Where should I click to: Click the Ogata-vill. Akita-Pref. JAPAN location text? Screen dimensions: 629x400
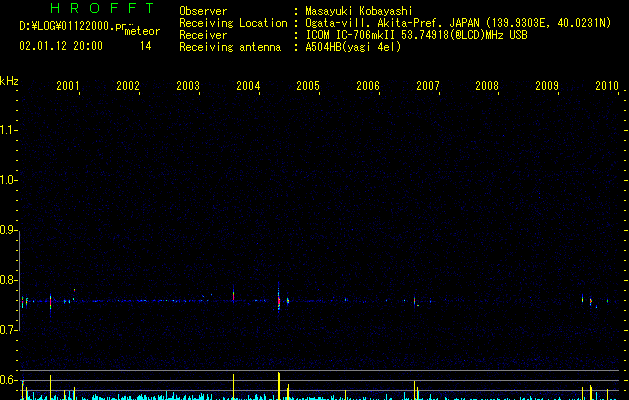tap(392, 23)
